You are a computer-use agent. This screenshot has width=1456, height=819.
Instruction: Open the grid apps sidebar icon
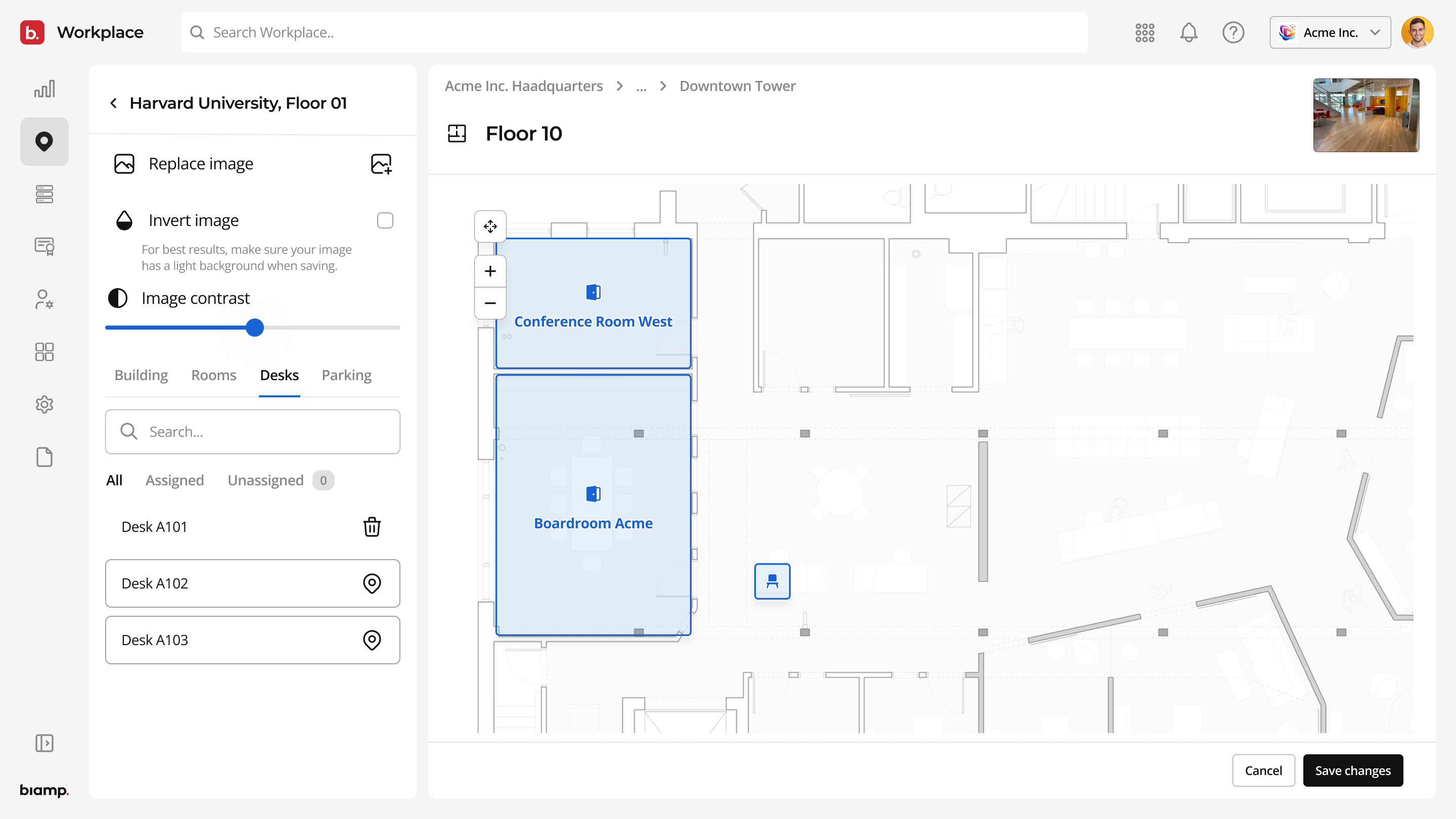[44, 351]
